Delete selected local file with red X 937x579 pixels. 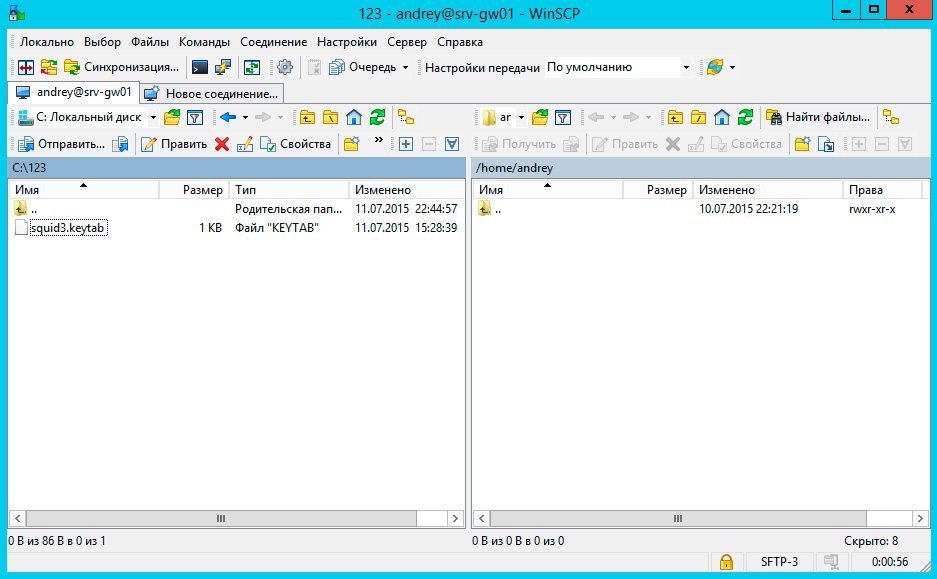[x=222, y=144]
